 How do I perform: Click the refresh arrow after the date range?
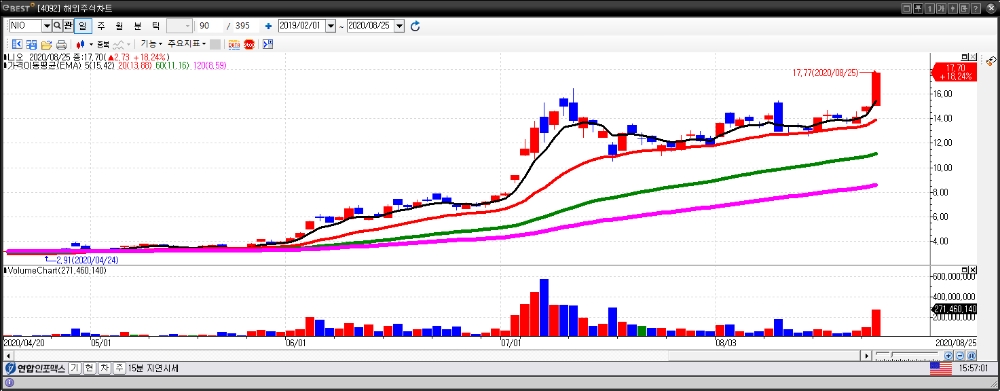(415, 26)
